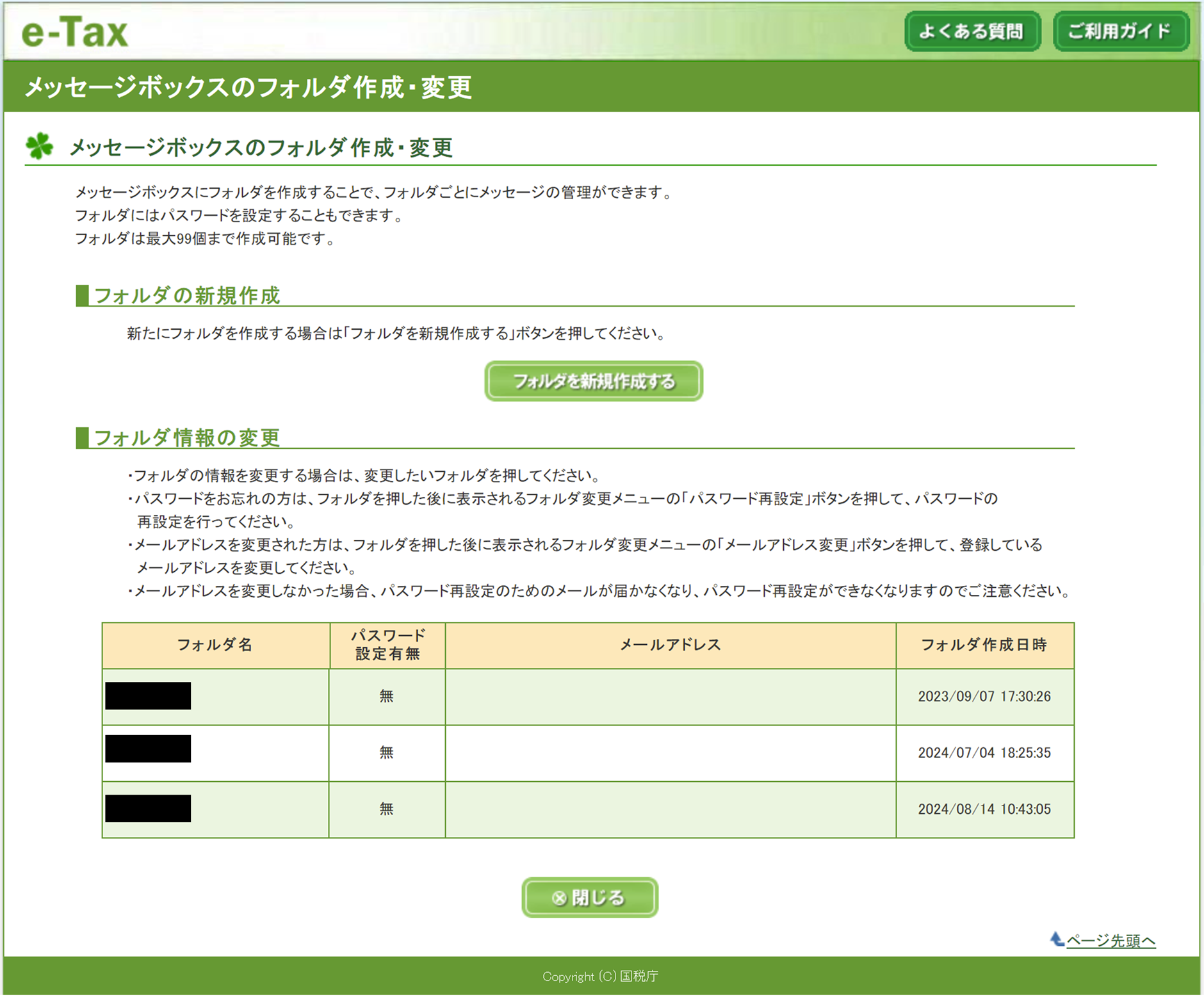Click the e-Tax logo
1204x997 pixels.
click(x=75, y=32)
